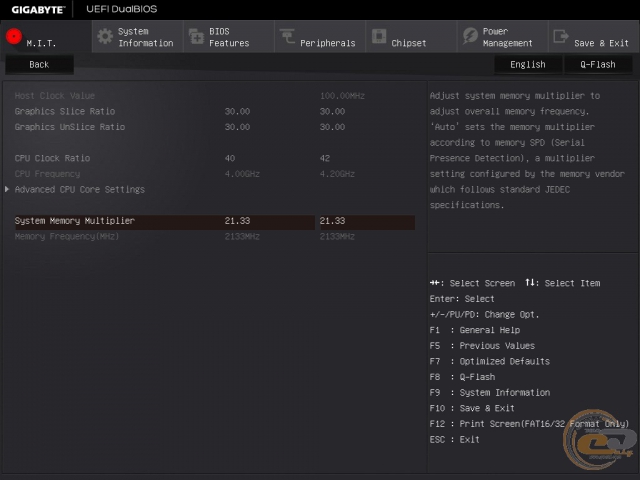Screen dimensions: 640x480
Task: Open the Advanced CPU Core Settings submenu
Action: tap(80, 189)
